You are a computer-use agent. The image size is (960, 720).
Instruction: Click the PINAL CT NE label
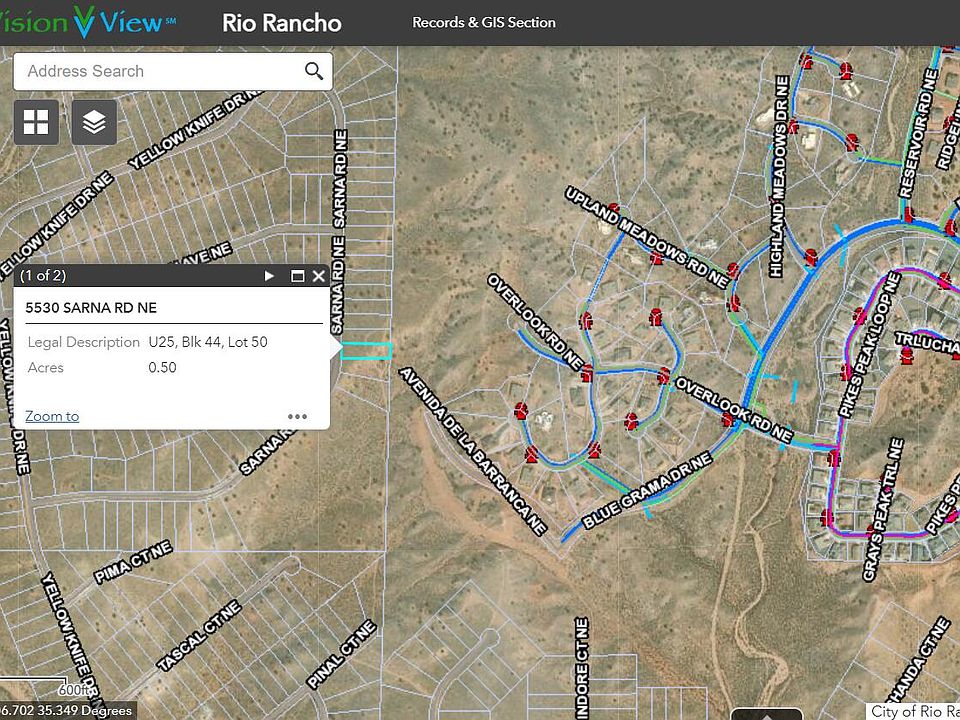click(x=340, y=654)
